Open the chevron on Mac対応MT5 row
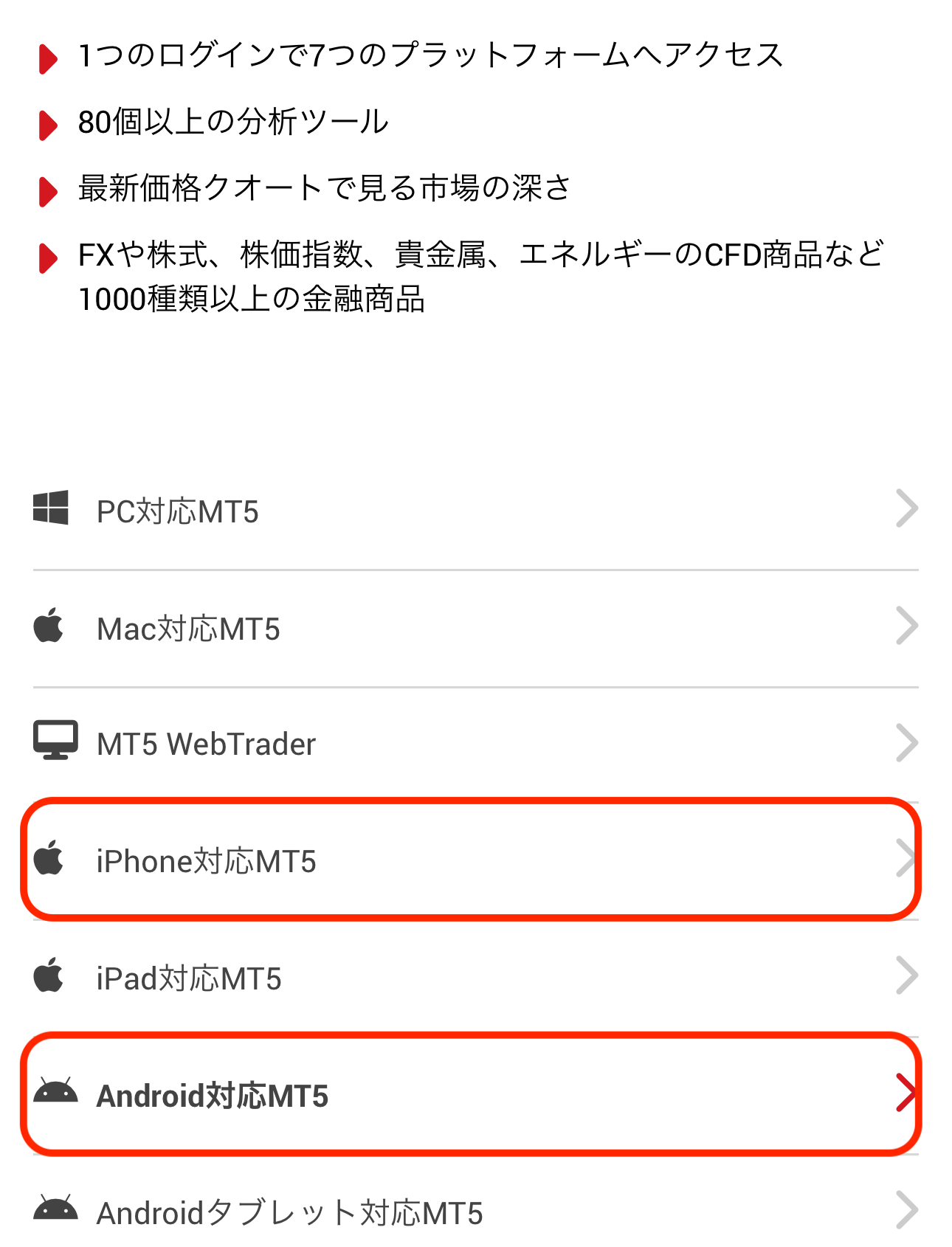 907,626
